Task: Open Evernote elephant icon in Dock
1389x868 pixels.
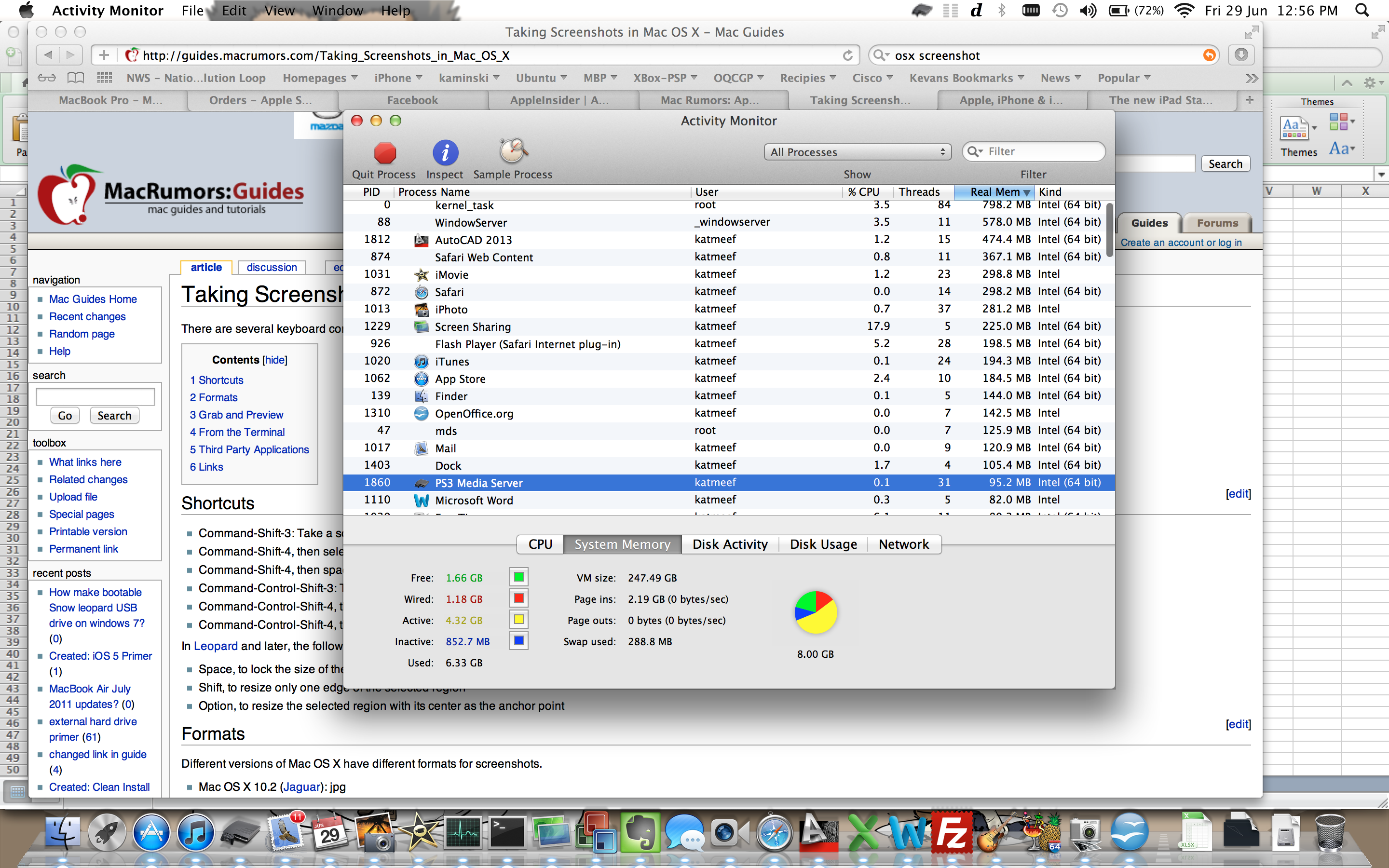Action: 640,832
